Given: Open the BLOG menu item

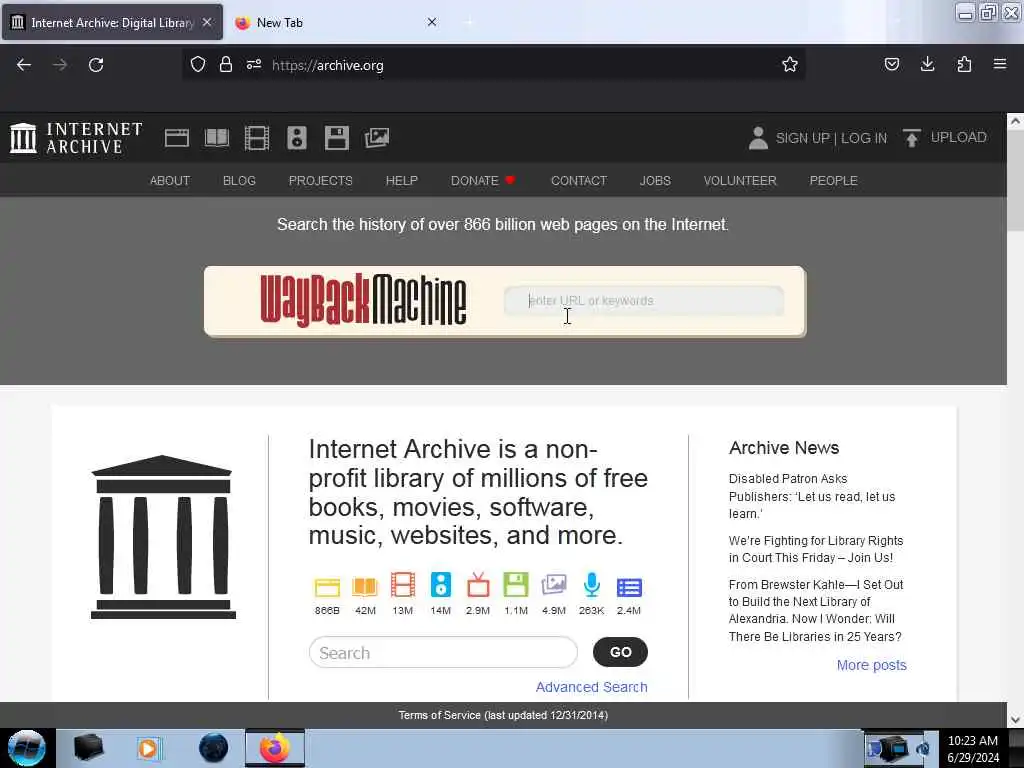Looking at the screenshot, I should [x=239, y=181].
